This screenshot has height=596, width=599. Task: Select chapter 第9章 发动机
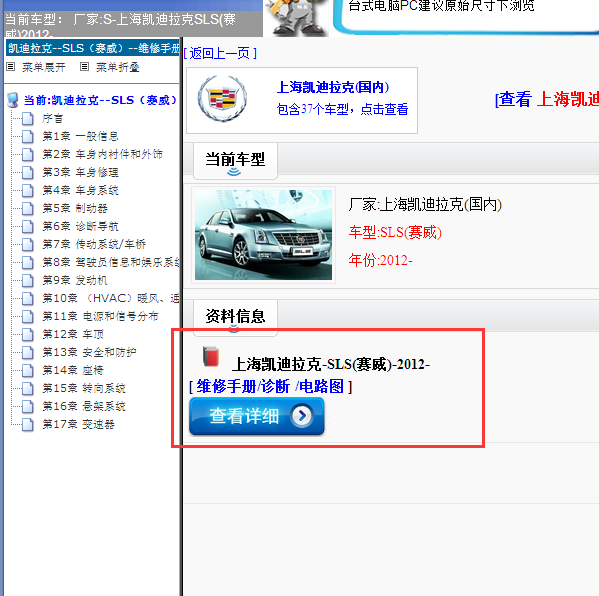coord(75,280)
